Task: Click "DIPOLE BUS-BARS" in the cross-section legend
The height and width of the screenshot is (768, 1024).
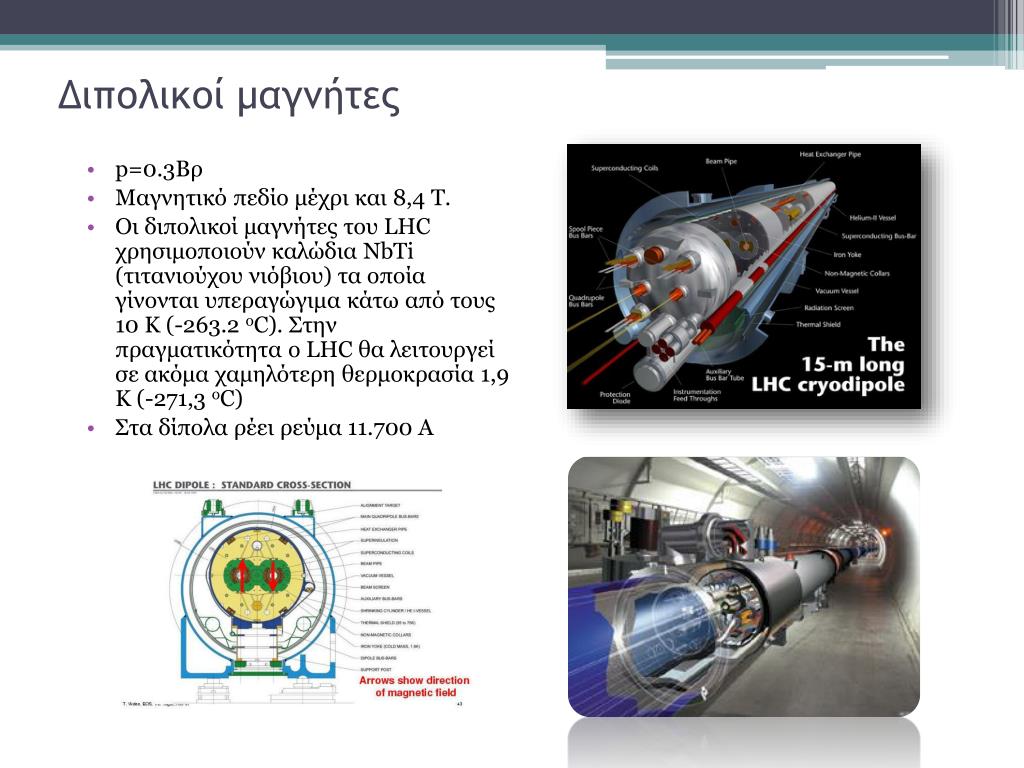Action: tap(378, 658)
